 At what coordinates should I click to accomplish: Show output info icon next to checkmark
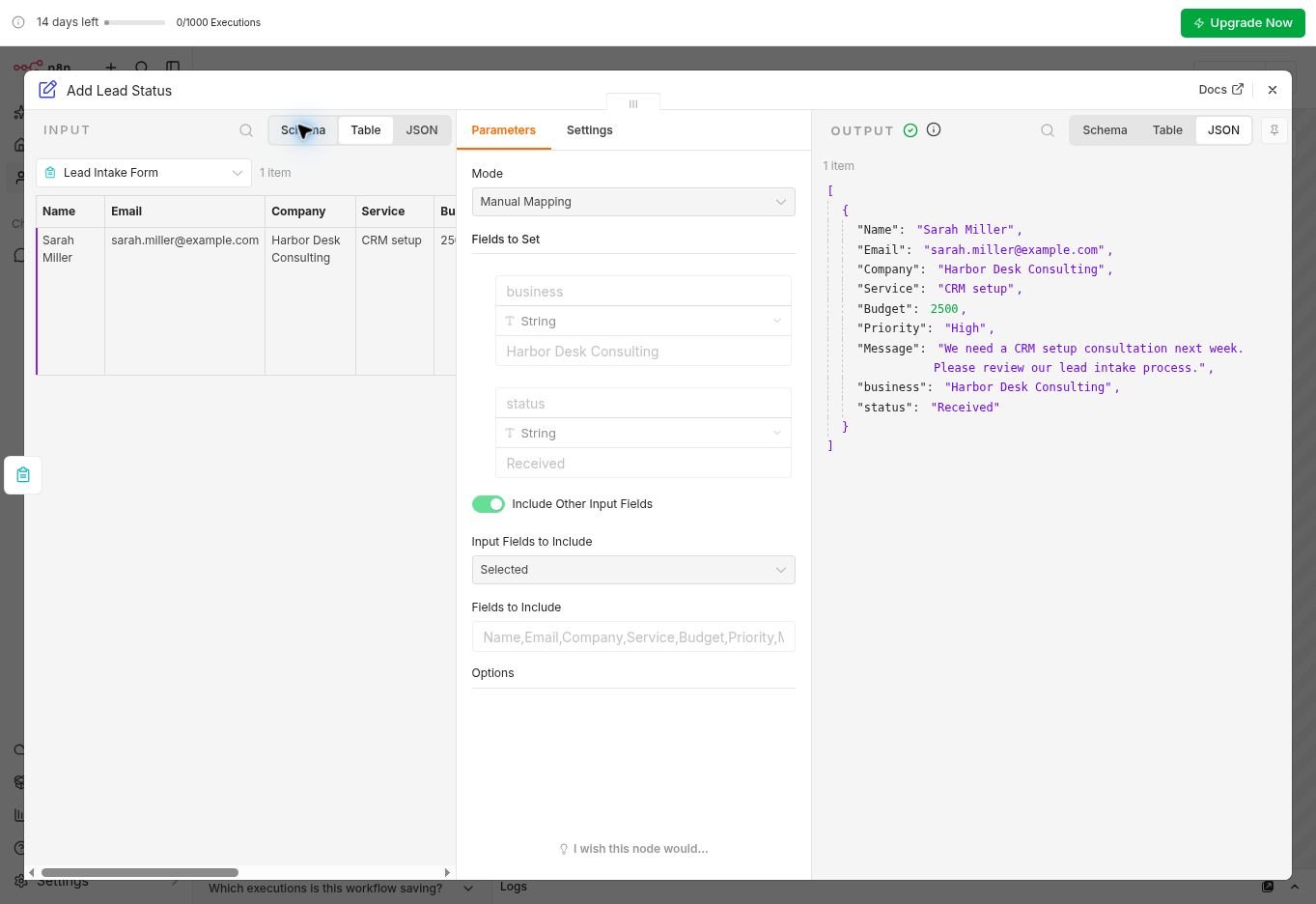[934, 129]
